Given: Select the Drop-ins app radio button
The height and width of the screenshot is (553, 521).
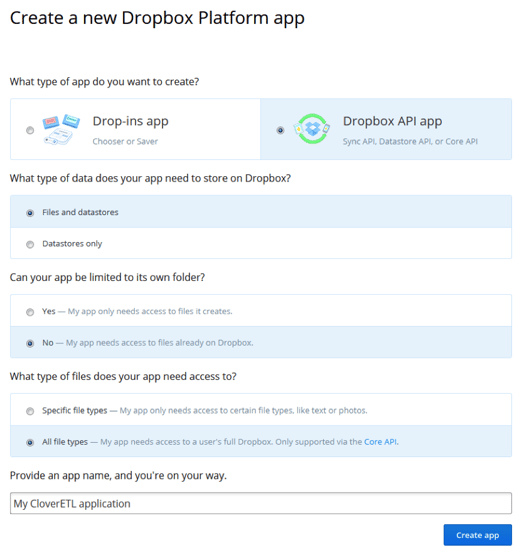Looking at the screenshot, I should coord(30,130).
